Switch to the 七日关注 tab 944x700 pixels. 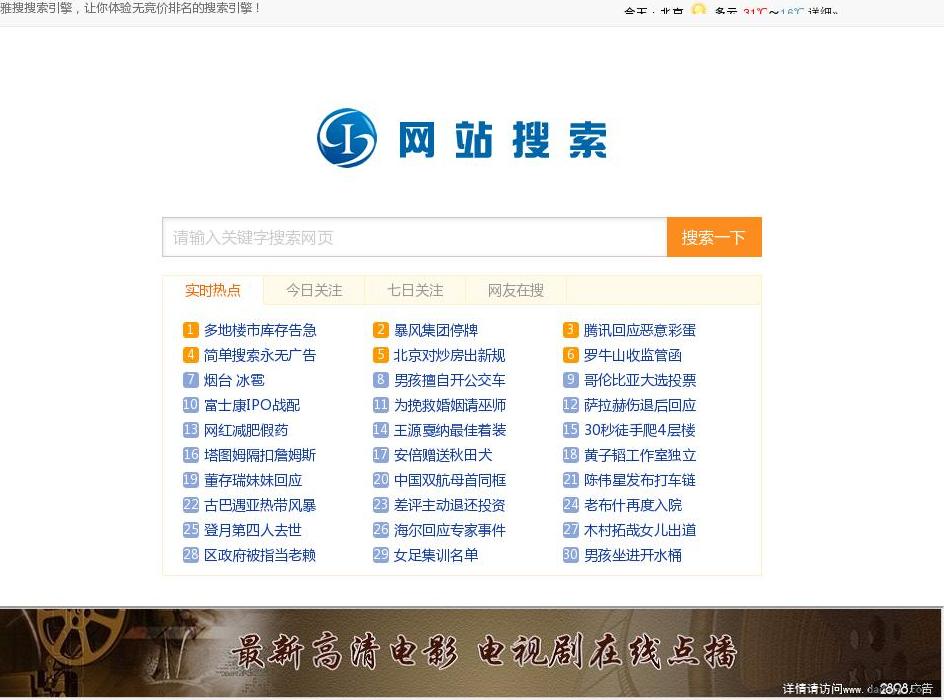(415, 290)
